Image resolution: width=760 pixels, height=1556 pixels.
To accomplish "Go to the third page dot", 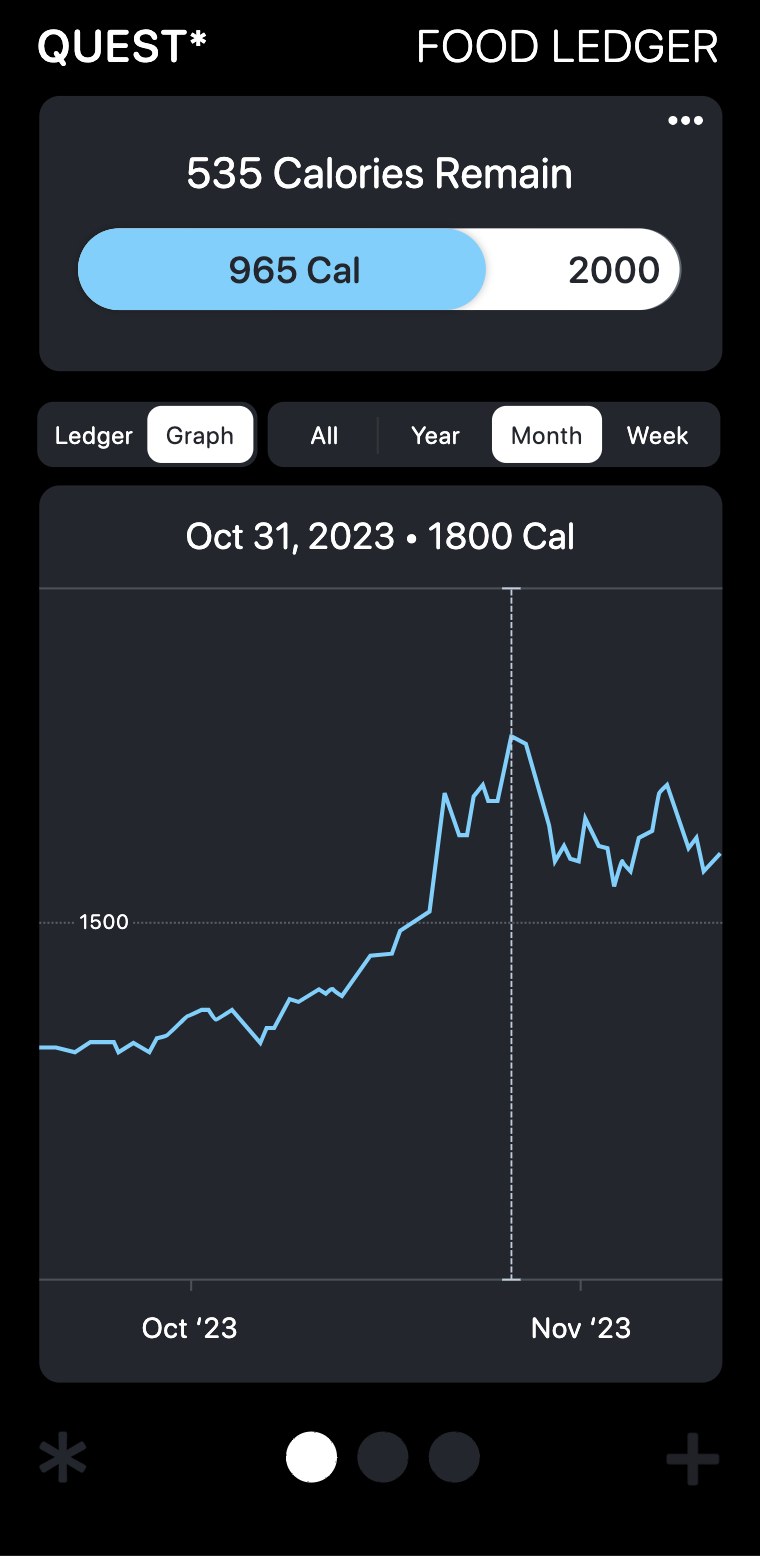I will click(x=454, y=1457).
